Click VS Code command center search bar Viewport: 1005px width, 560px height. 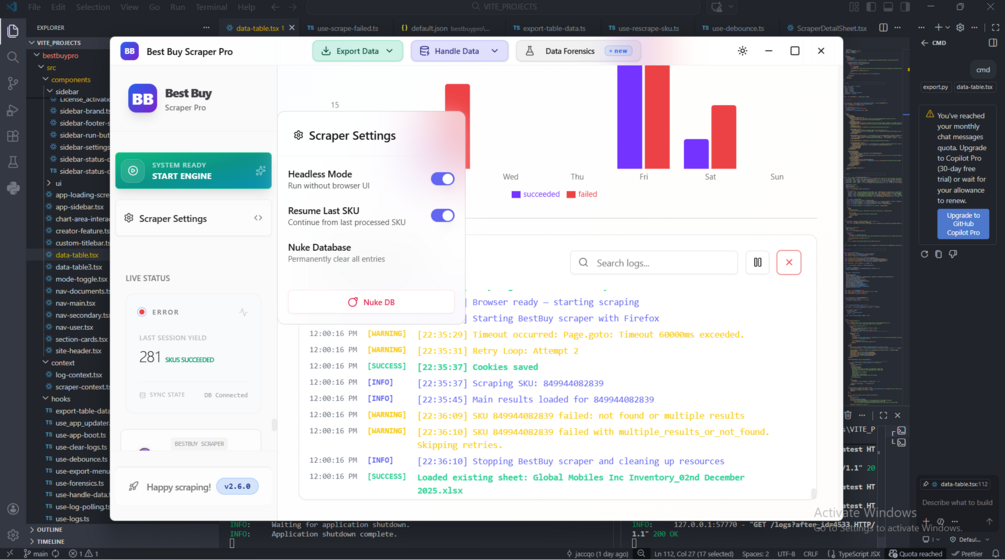pyautogui.click(x=504, y=7)
